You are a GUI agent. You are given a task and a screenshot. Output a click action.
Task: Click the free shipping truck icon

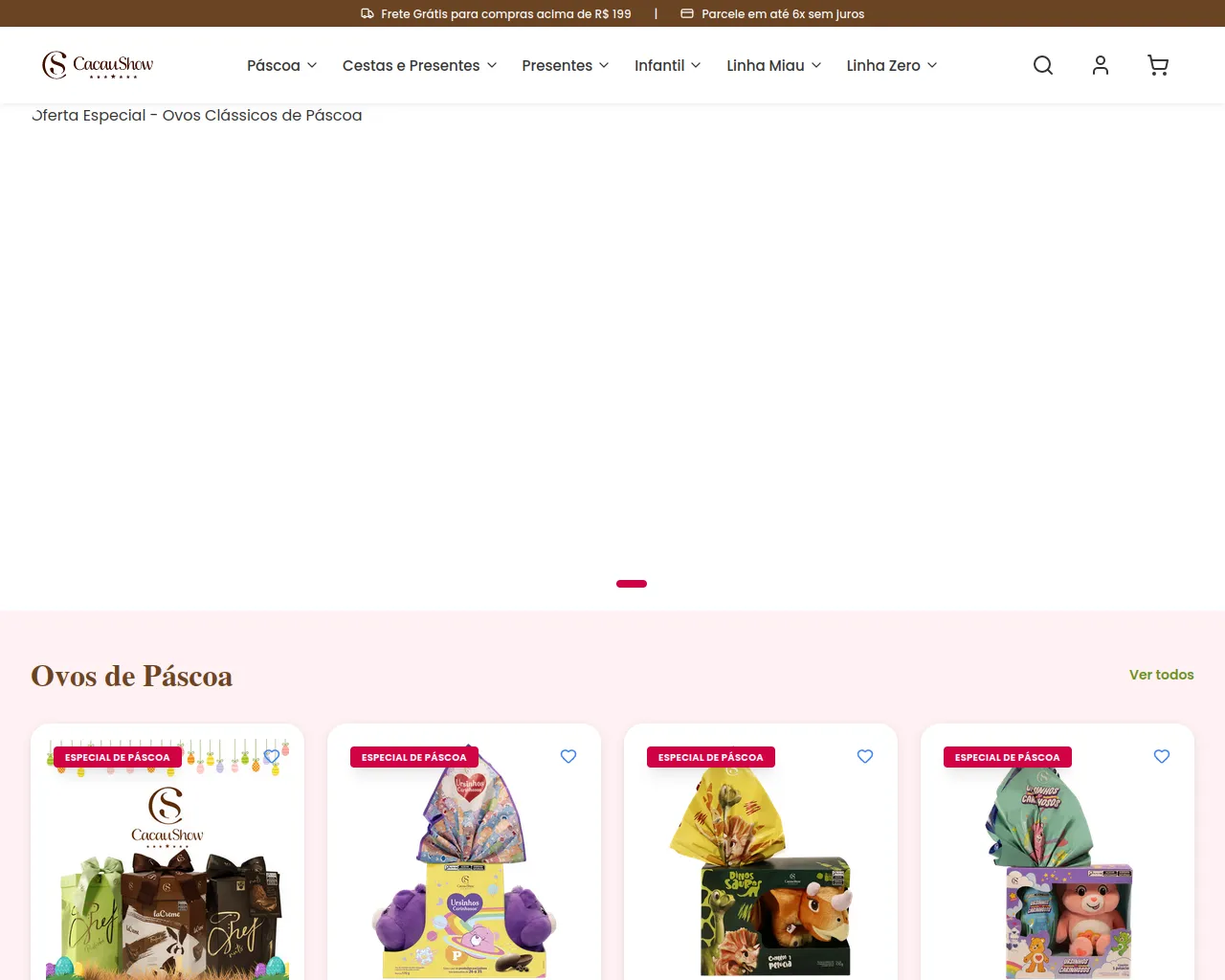pos(367,13)
